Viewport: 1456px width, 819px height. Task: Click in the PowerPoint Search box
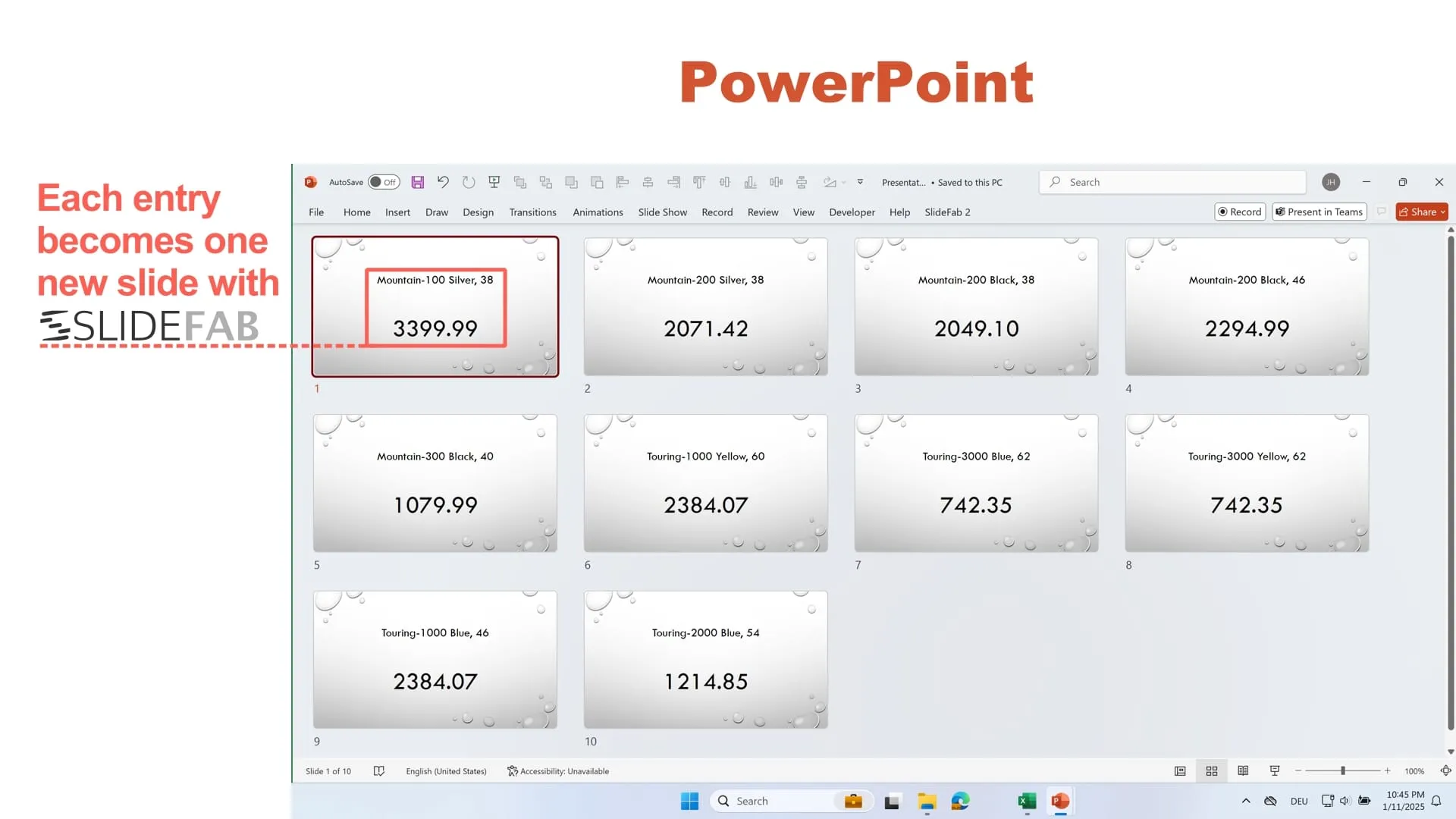point(1172,182)
